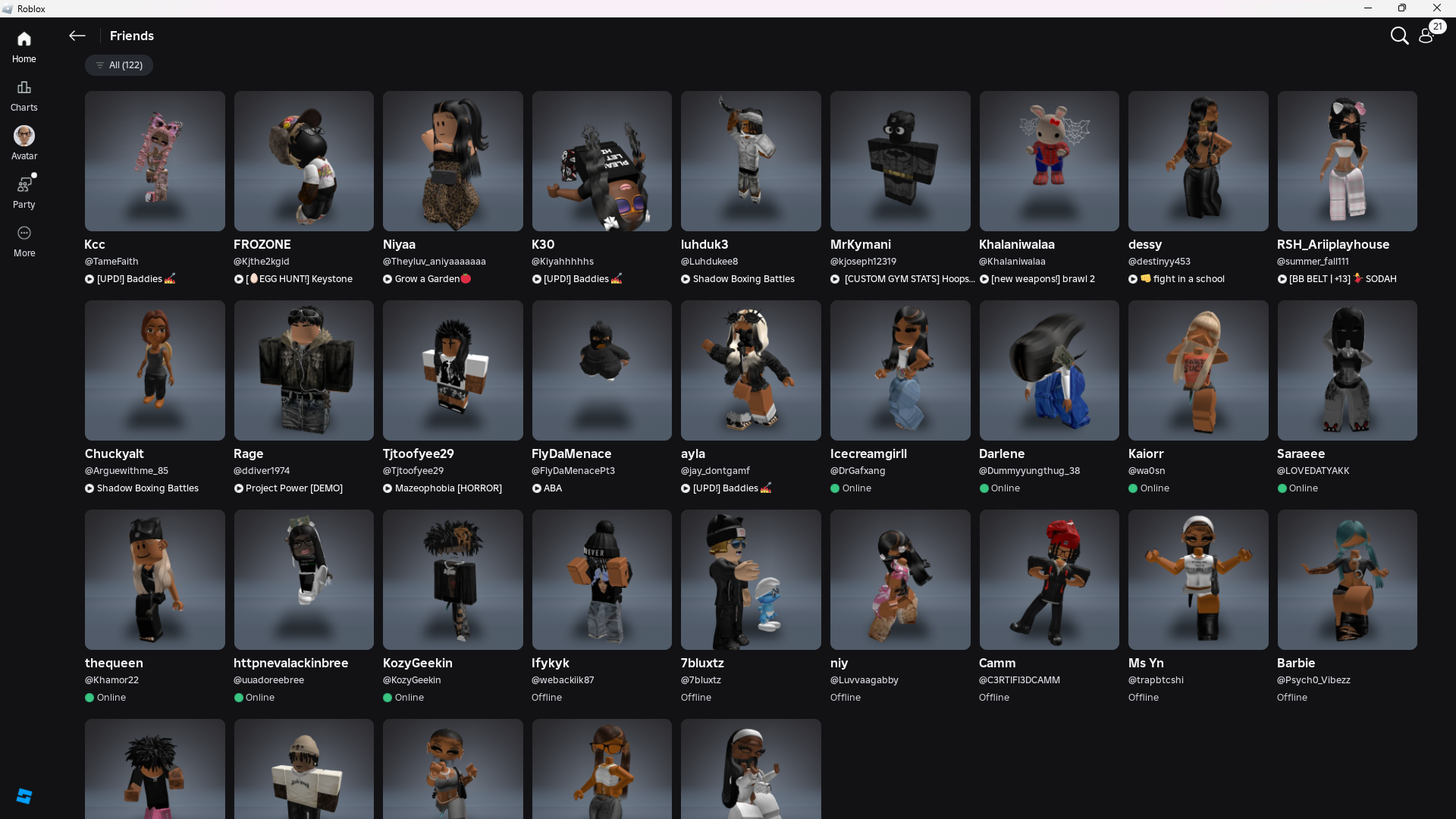Click Project Power [DEMO] game link
Viewport: 1456px width, 819px height.
[293, 488]
